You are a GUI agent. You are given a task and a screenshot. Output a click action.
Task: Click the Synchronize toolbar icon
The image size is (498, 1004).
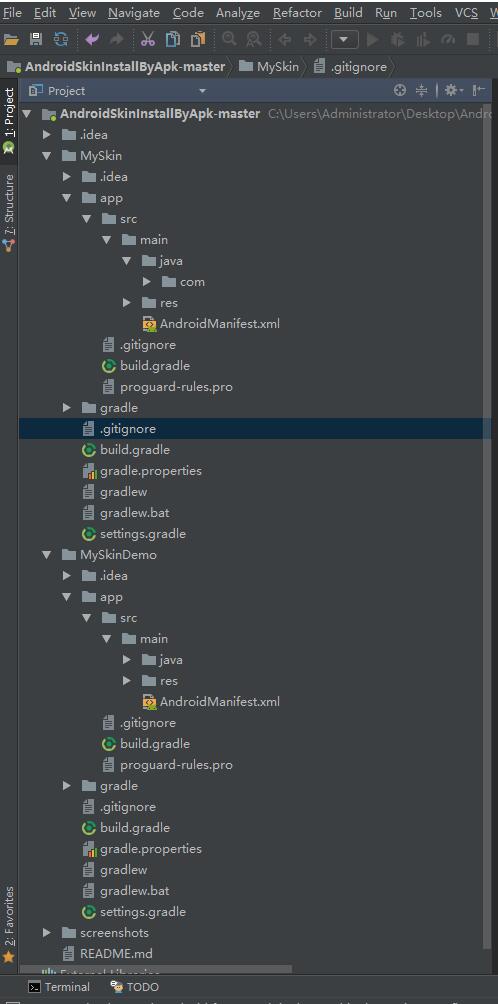(x=61, y=40)
